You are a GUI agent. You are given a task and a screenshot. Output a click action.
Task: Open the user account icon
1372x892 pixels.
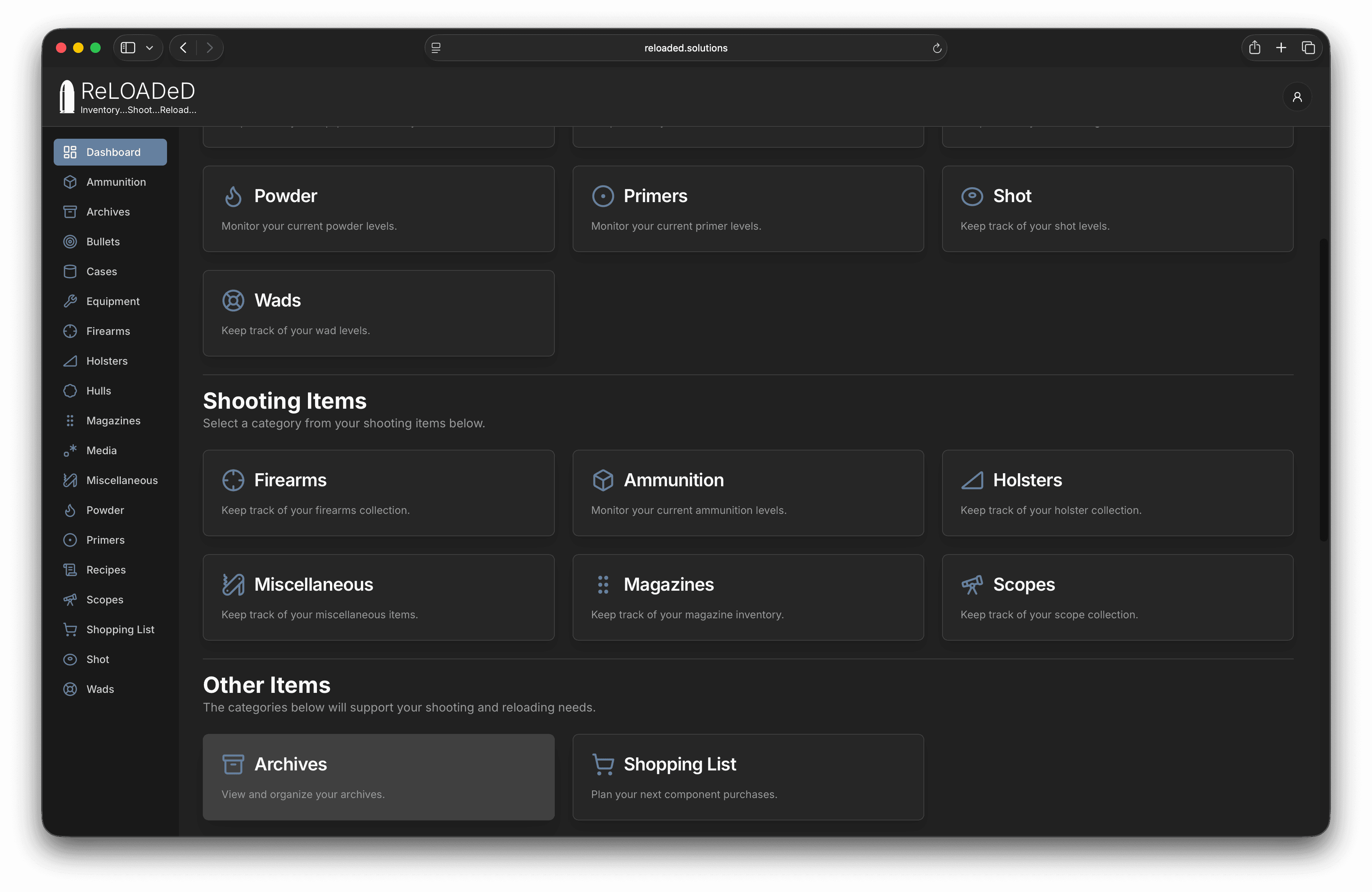click(x=1297, y=97)
